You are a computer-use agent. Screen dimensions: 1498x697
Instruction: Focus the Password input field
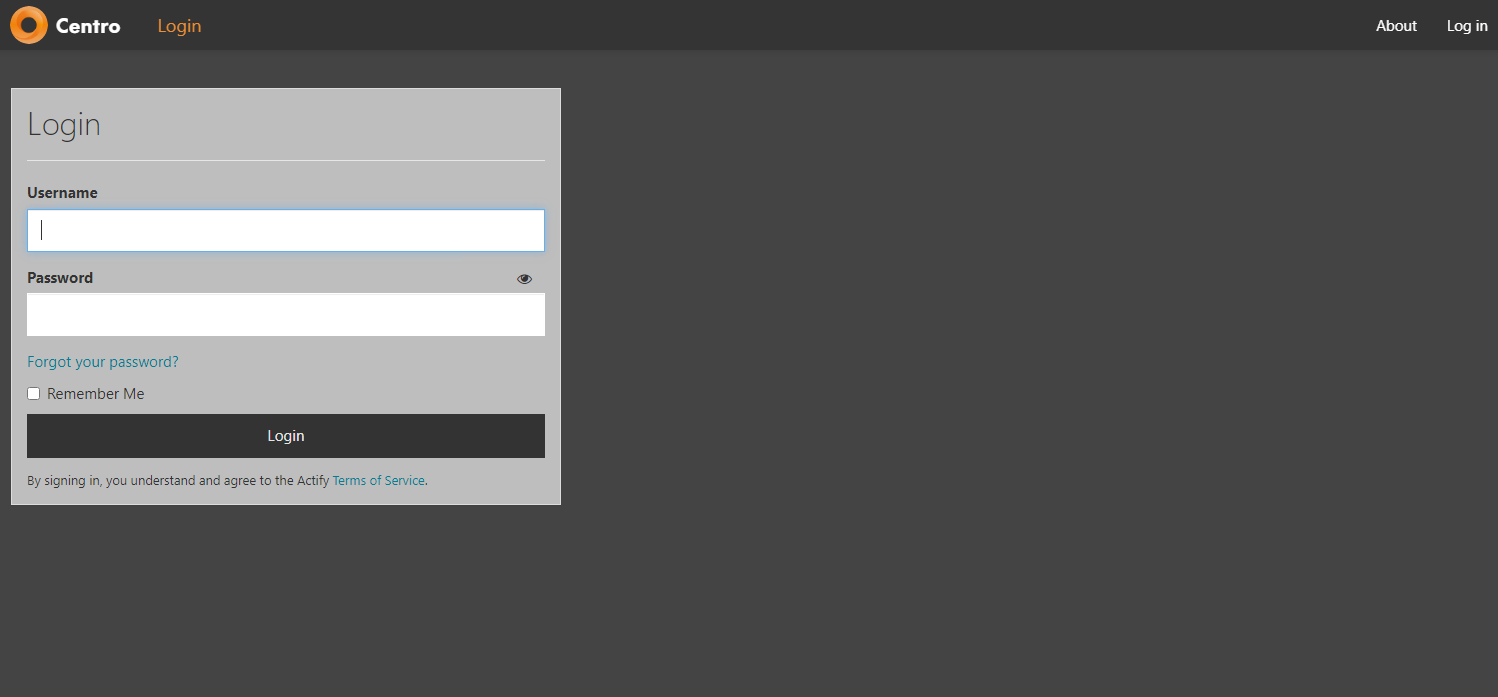coord(286,315)
